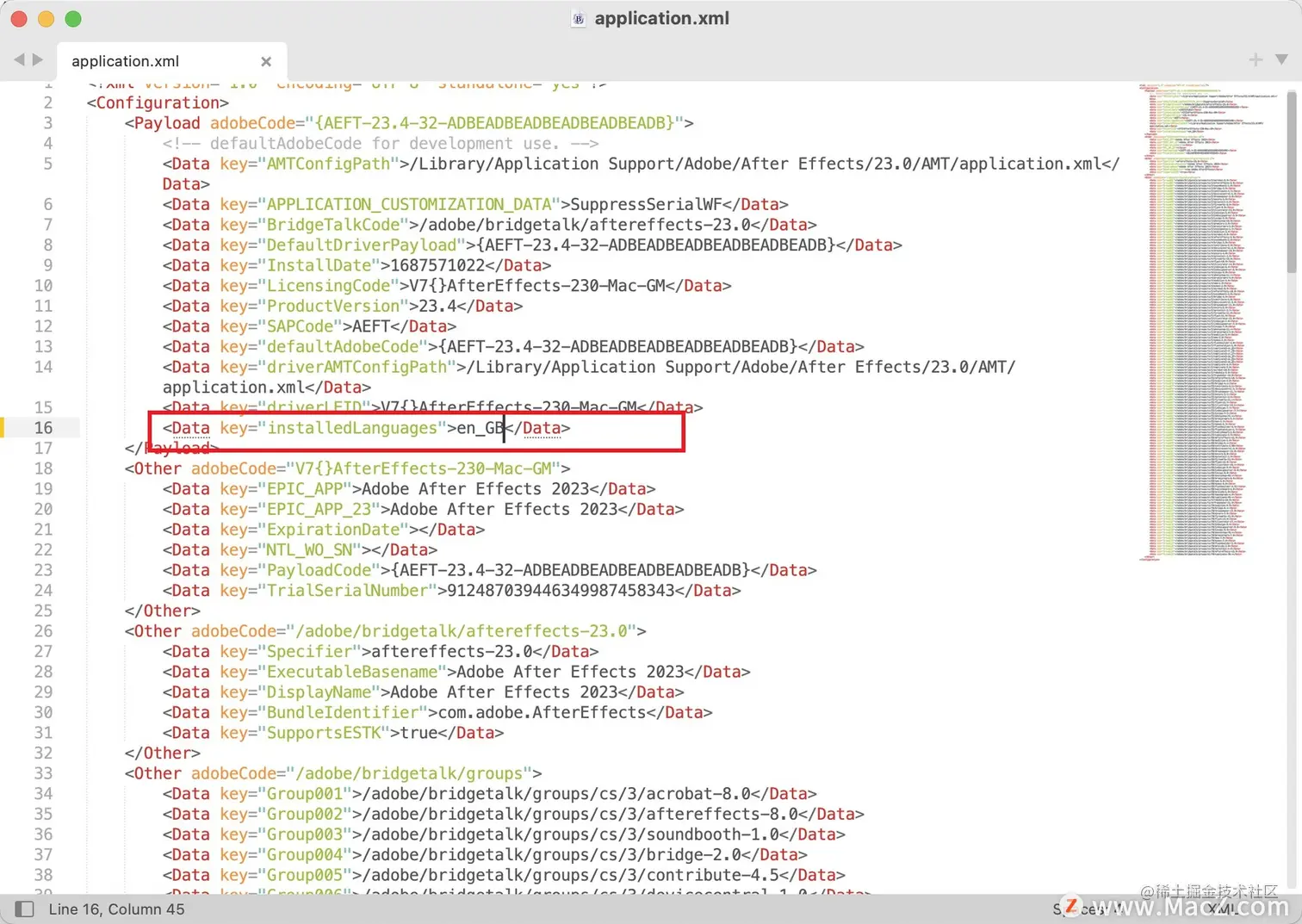Click the "Group002" key
Image resolution: width=1302 pixels, height=924 pixels.
pos(305,815)
